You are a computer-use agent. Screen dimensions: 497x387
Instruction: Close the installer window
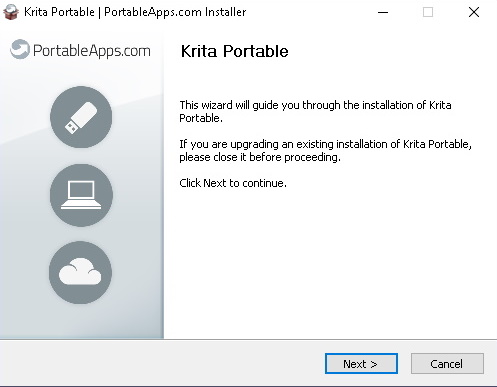[474, 12]
